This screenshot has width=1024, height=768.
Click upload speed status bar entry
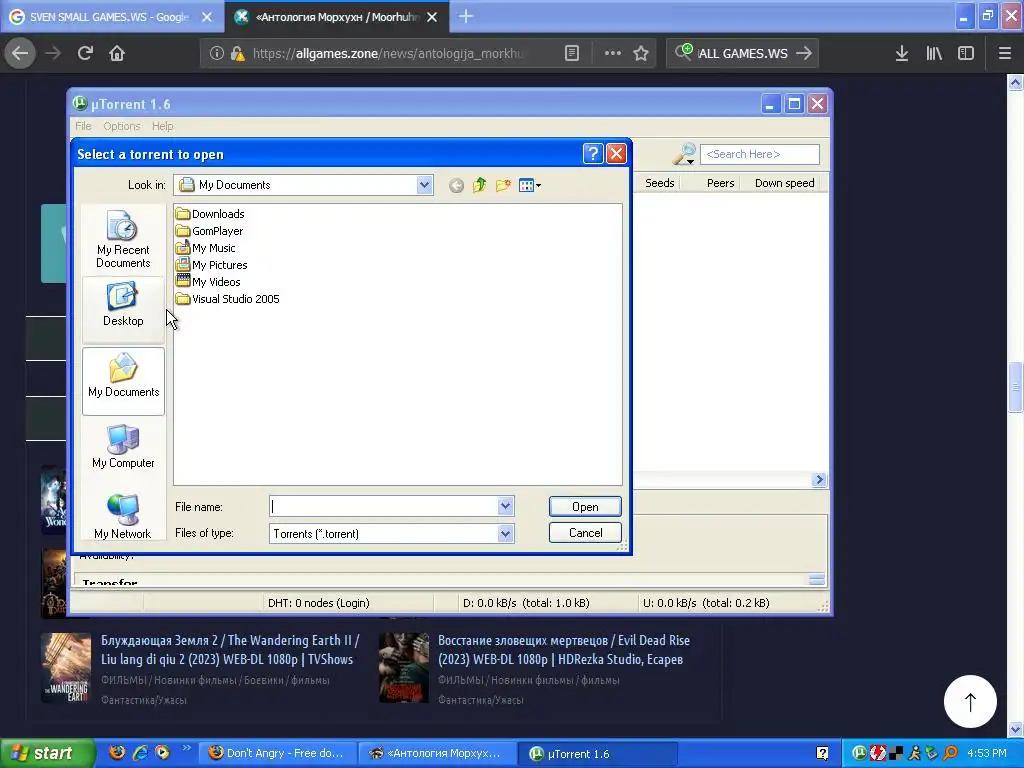706,603
